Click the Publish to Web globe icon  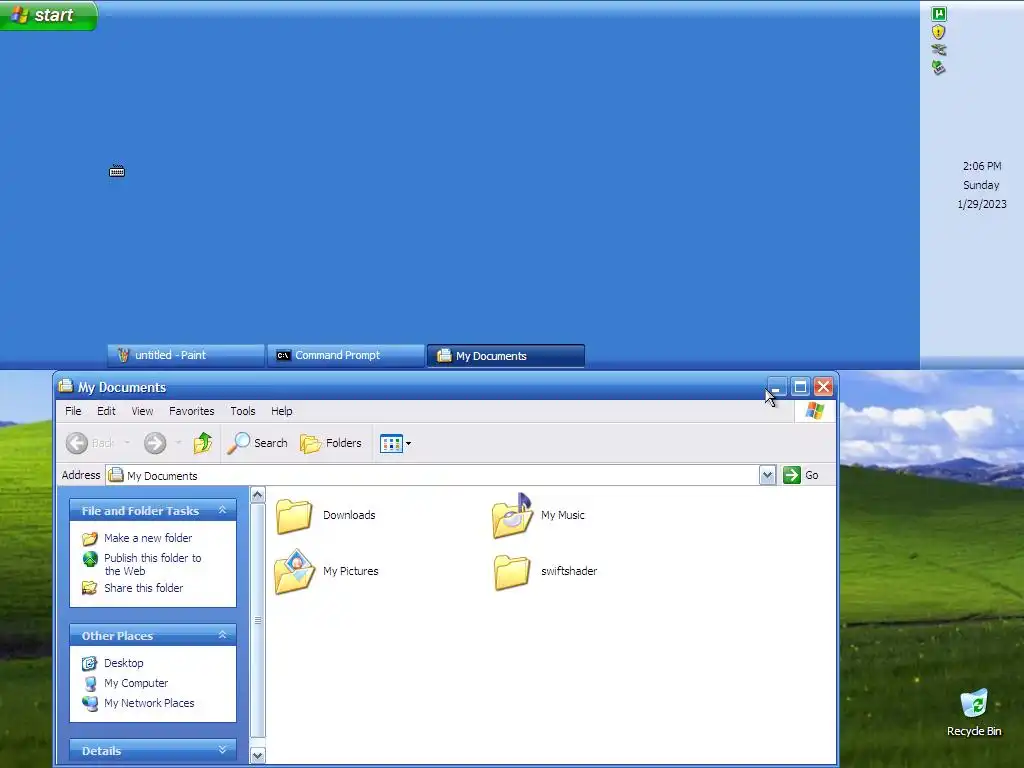(89, 559)
